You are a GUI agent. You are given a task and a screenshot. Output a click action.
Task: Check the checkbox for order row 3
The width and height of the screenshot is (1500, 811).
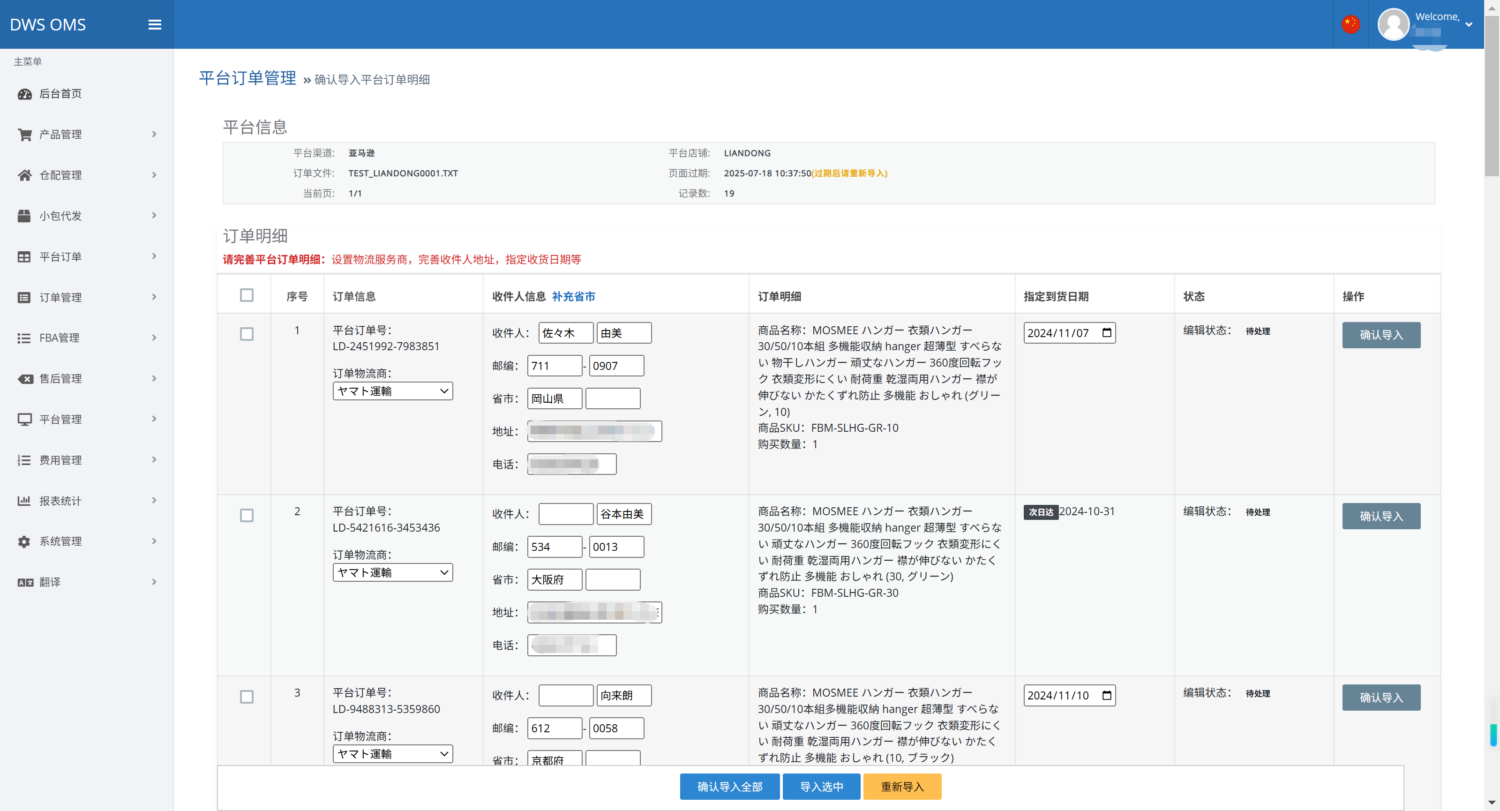(247, 697)
